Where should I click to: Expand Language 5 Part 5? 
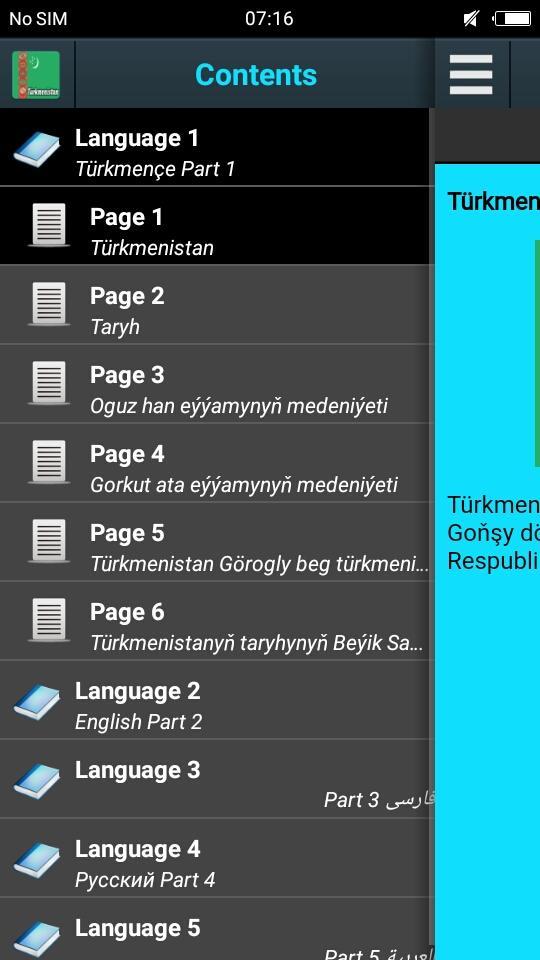215,929
